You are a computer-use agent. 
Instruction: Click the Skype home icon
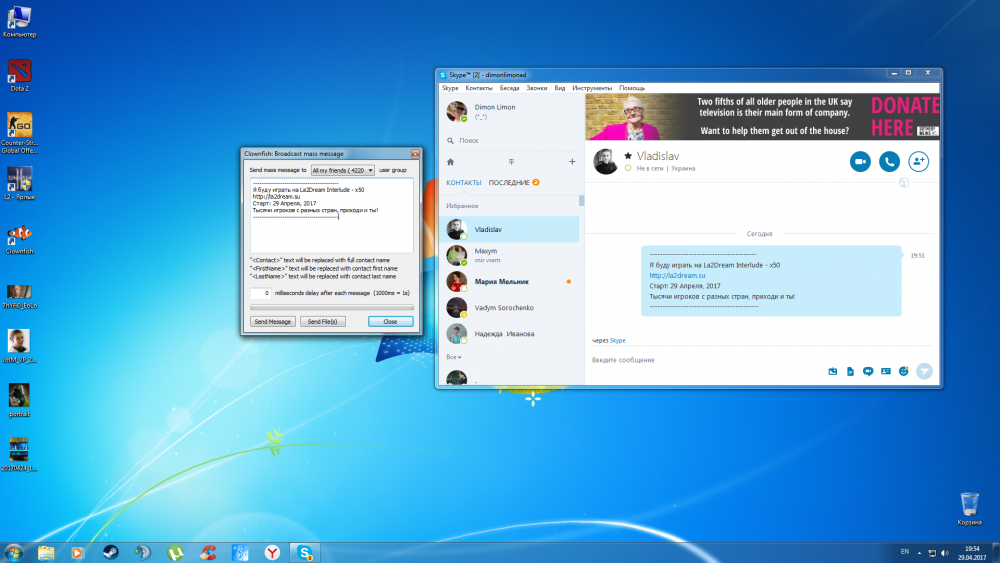point(450,161)
